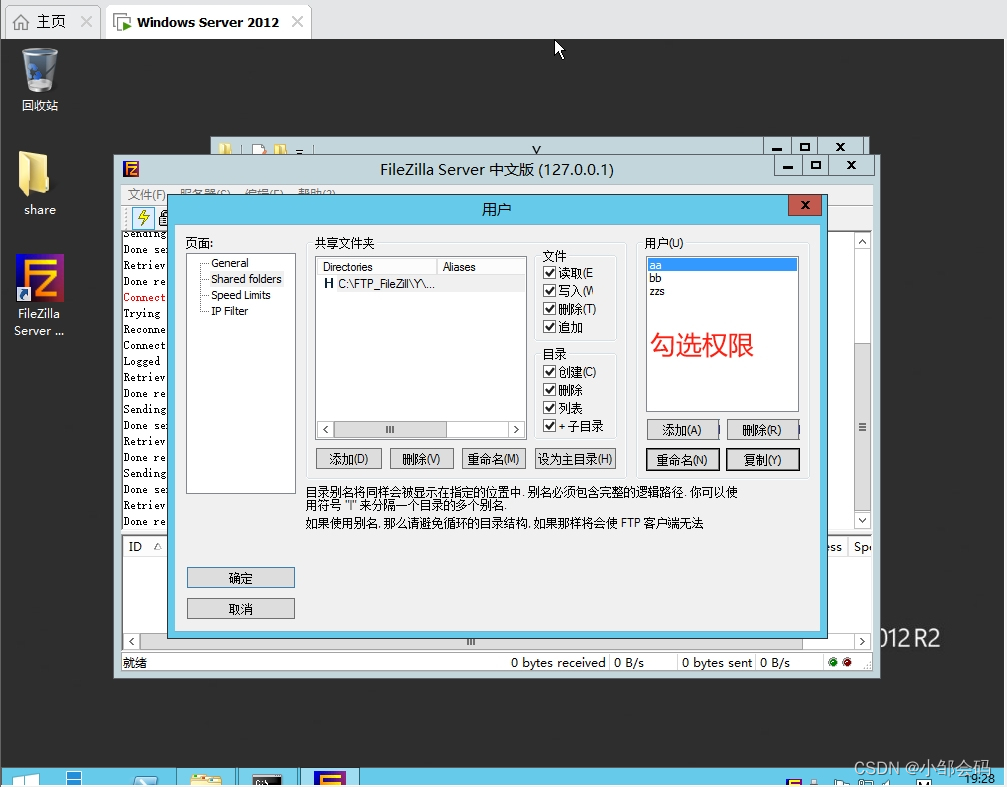Click the properties icon in Explorer window Y
Screen dimensions: 1007x787
click(259, 149)
